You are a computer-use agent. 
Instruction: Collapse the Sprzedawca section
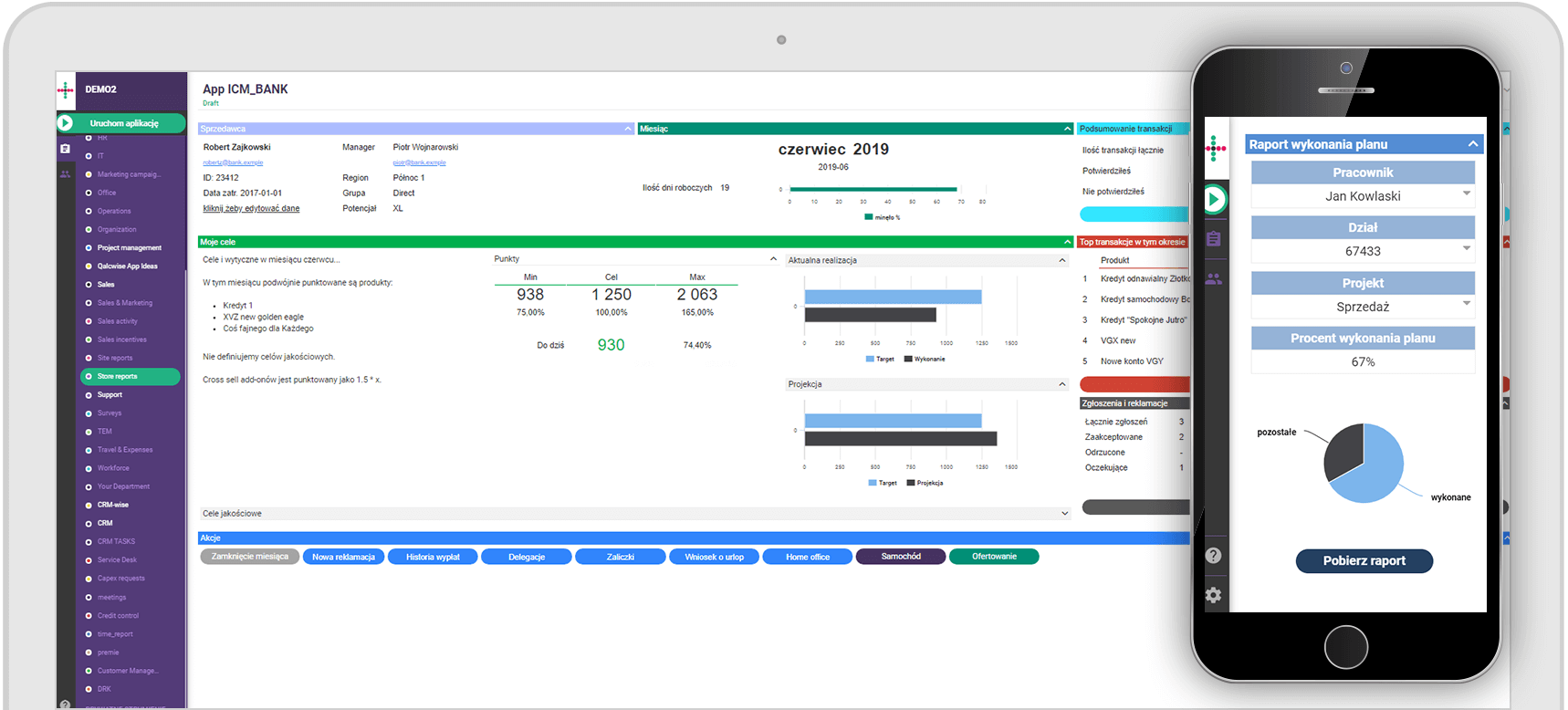pos(628,129)
